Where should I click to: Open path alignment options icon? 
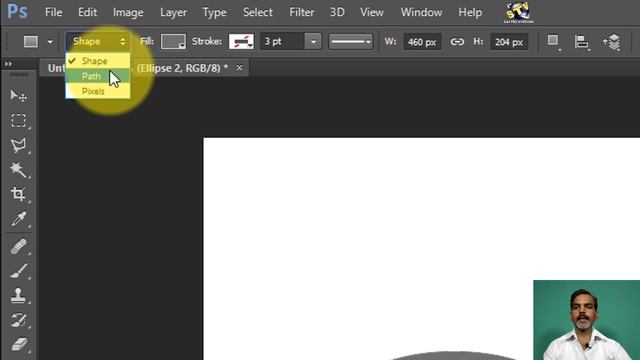[x=582, y=42]
